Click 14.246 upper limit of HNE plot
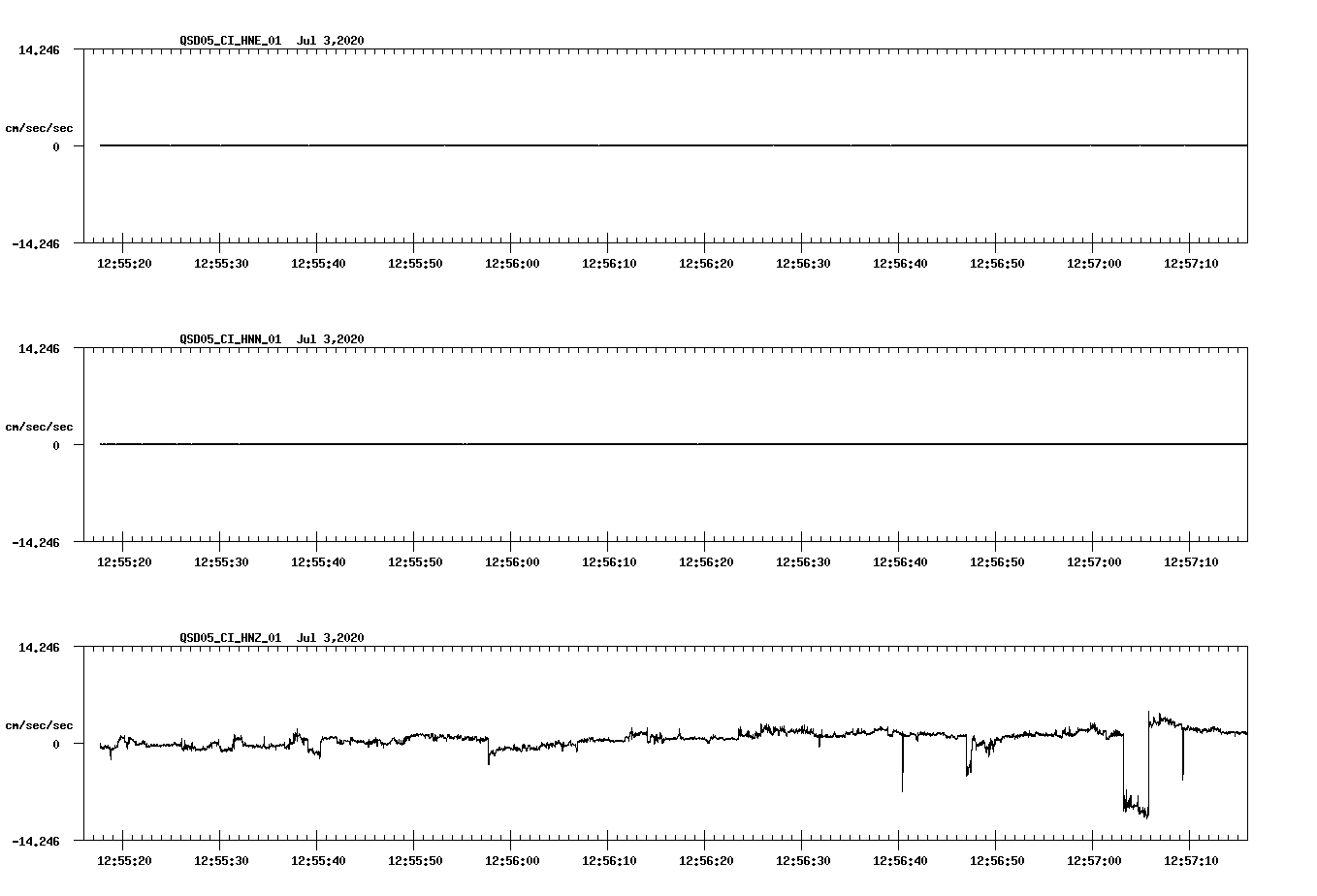1317x896 pixels. pos(39,50)
